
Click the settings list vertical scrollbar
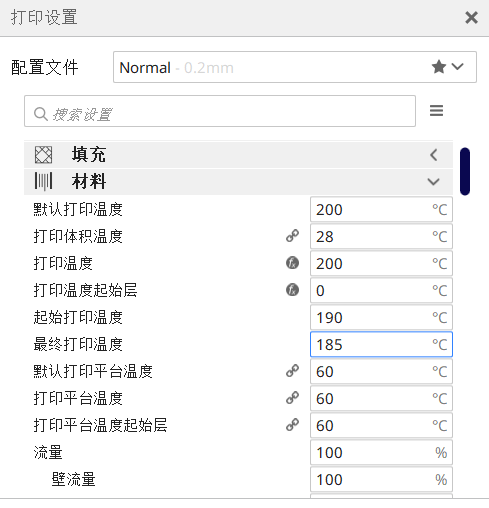coord(465,171)
